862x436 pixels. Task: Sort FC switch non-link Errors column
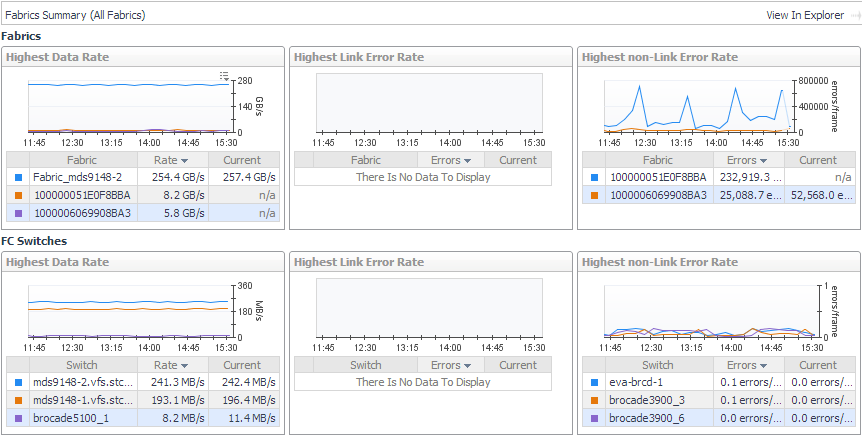747,365
